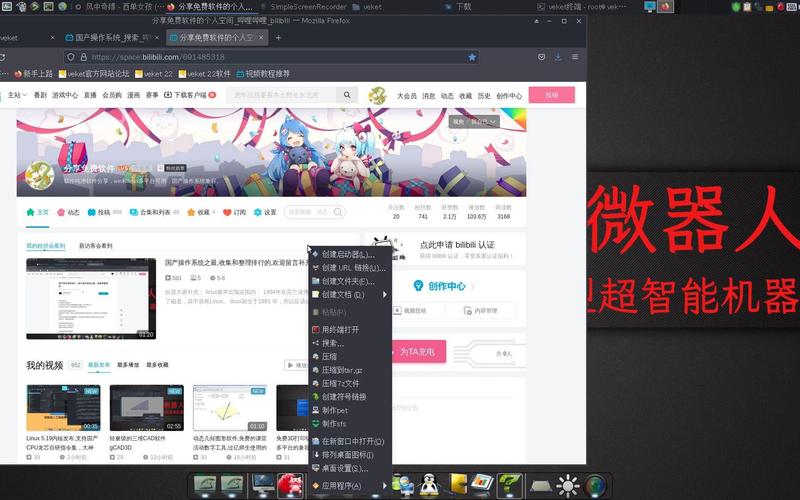
Task: Open the 动态 tab on profile
Action: pos(68,212)
